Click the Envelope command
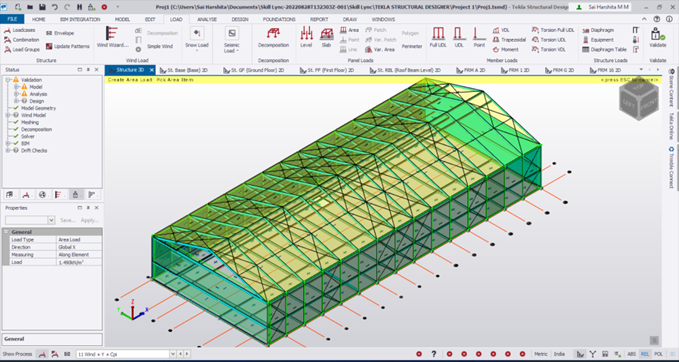This screenshot has height=362, width=679. pos(60,33)
